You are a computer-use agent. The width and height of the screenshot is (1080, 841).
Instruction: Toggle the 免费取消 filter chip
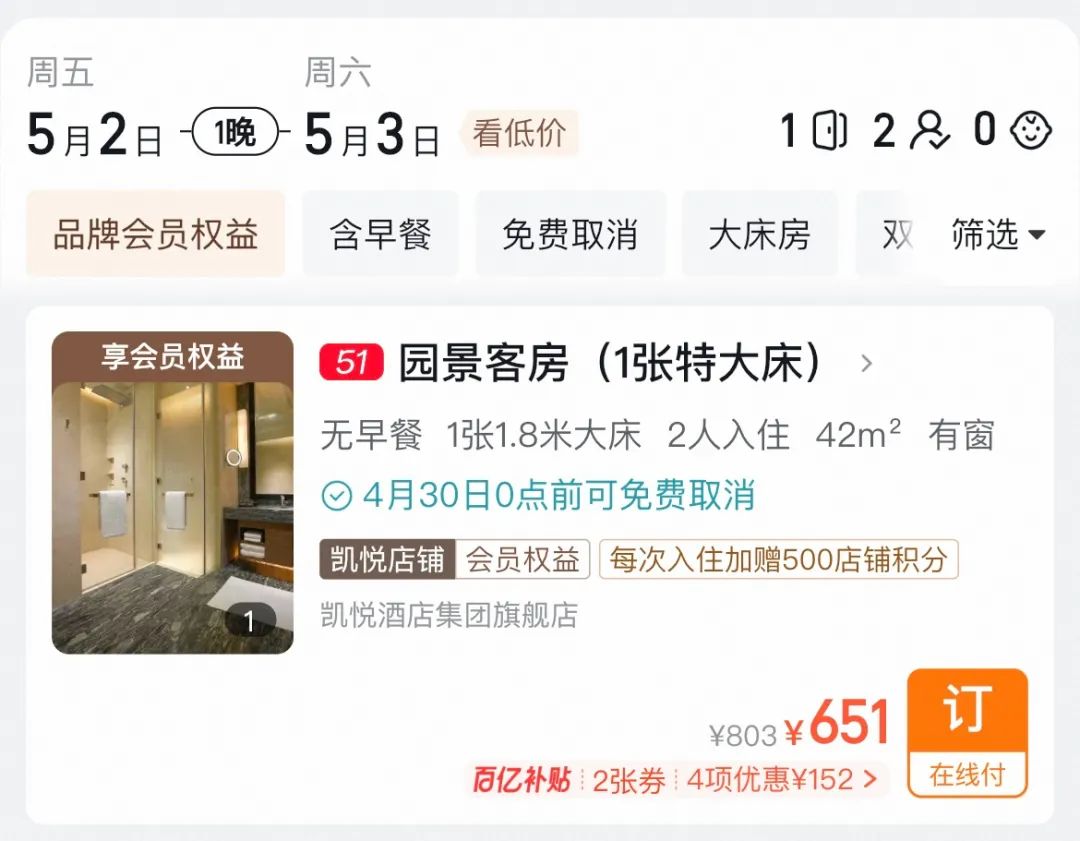coord(570,234)
